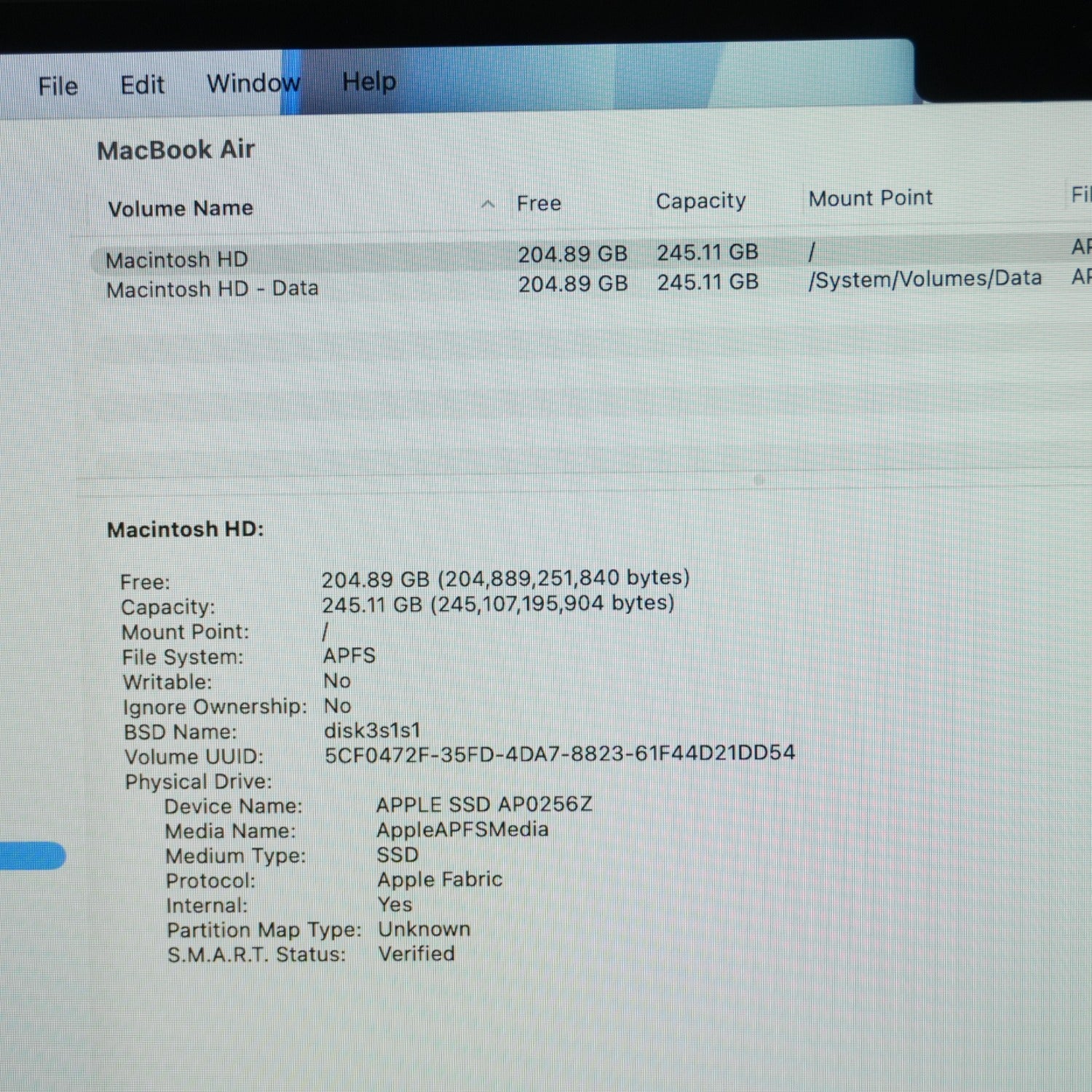
Task: Click the Capacity value 245,107,195,904 bytes
Action: point(498,604)
